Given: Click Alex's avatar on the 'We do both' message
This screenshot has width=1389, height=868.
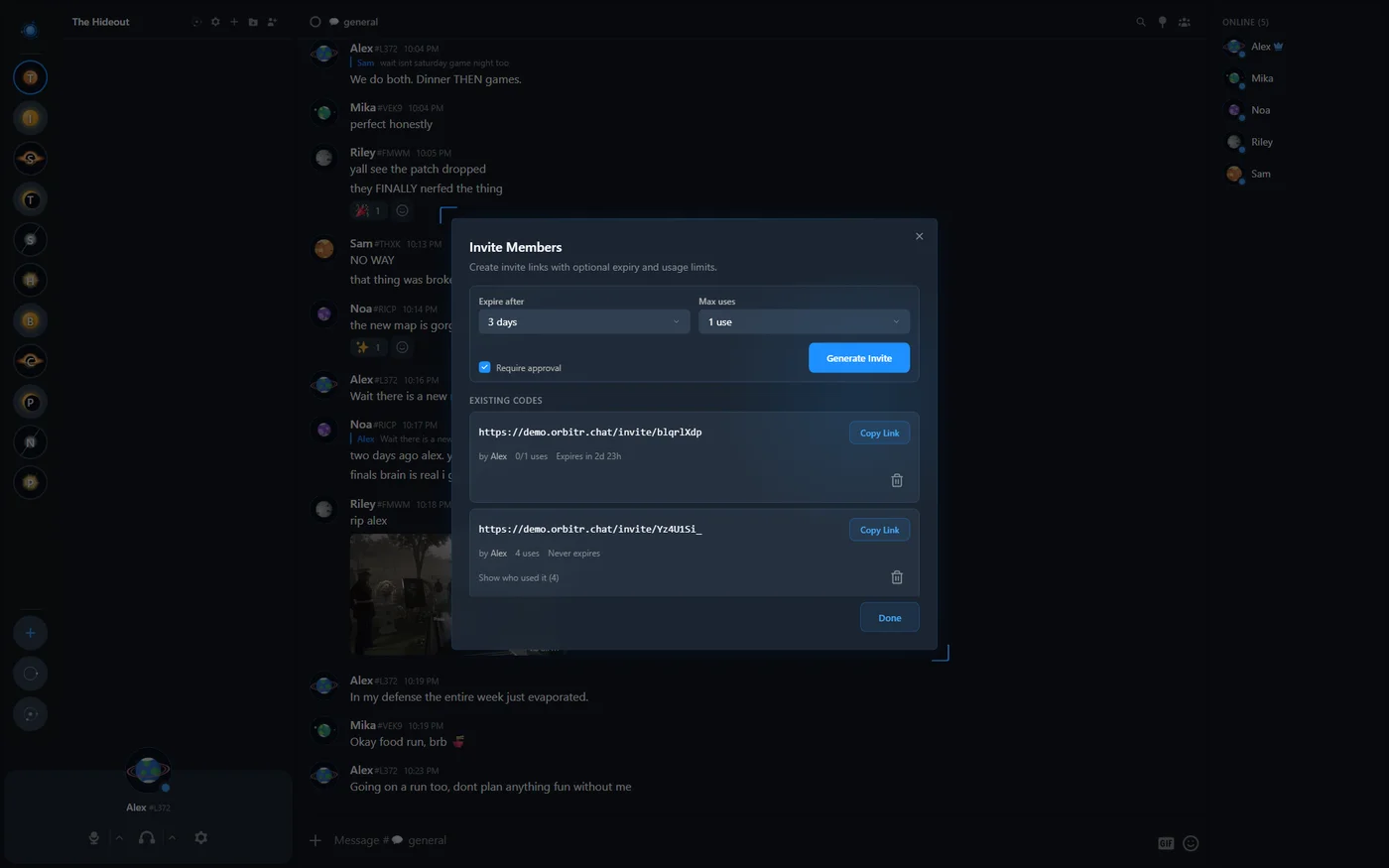Looking at the screenshot, I should click(x=324, y=55).
